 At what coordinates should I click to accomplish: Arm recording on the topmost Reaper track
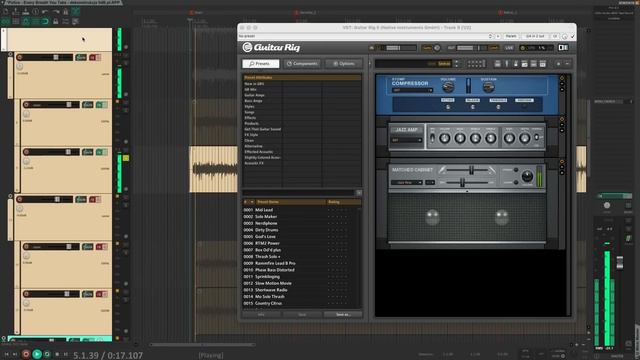20,57
